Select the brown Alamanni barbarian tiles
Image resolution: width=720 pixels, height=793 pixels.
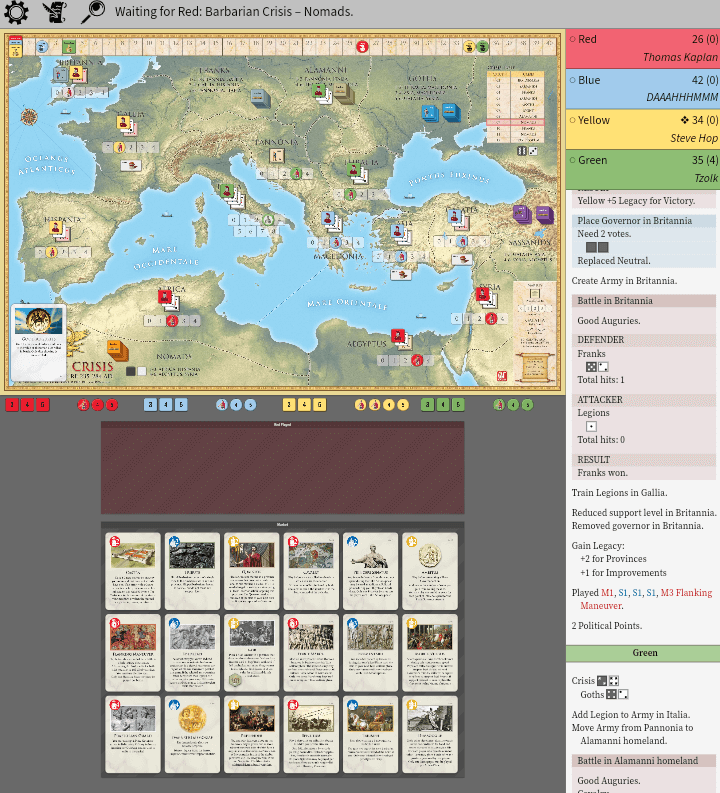click(343, 93)
